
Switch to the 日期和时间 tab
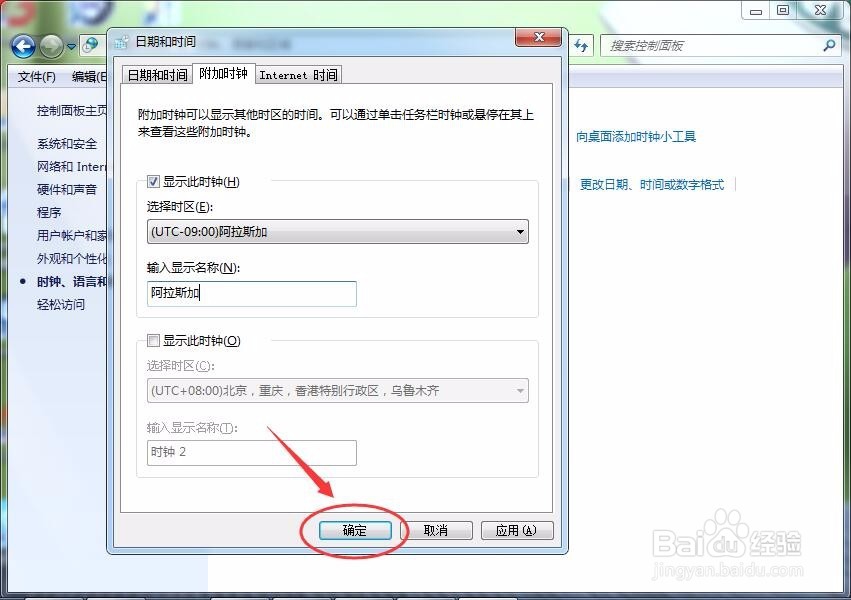click(156, 74)
